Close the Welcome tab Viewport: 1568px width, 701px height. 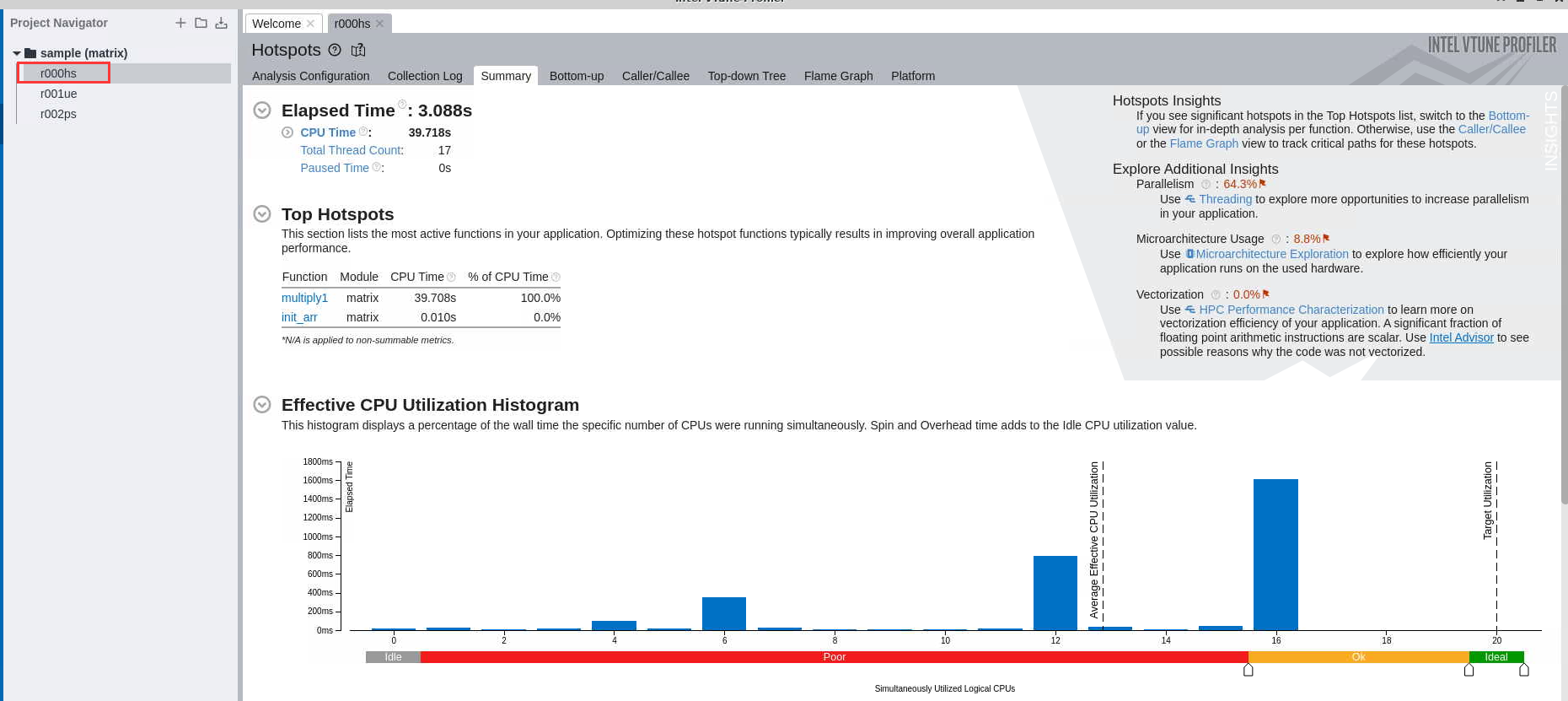pyautogui.click(x=310, y=24)
